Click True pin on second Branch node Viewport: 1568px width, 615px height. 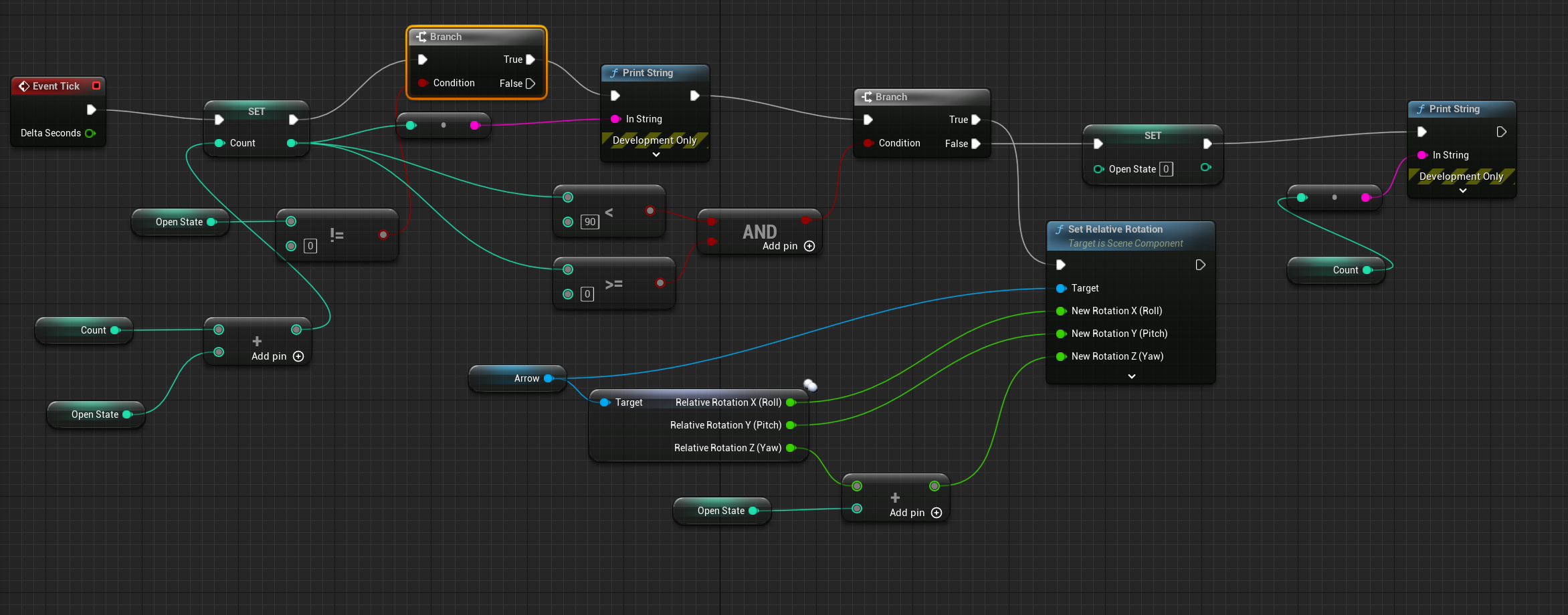pos(976,120)
